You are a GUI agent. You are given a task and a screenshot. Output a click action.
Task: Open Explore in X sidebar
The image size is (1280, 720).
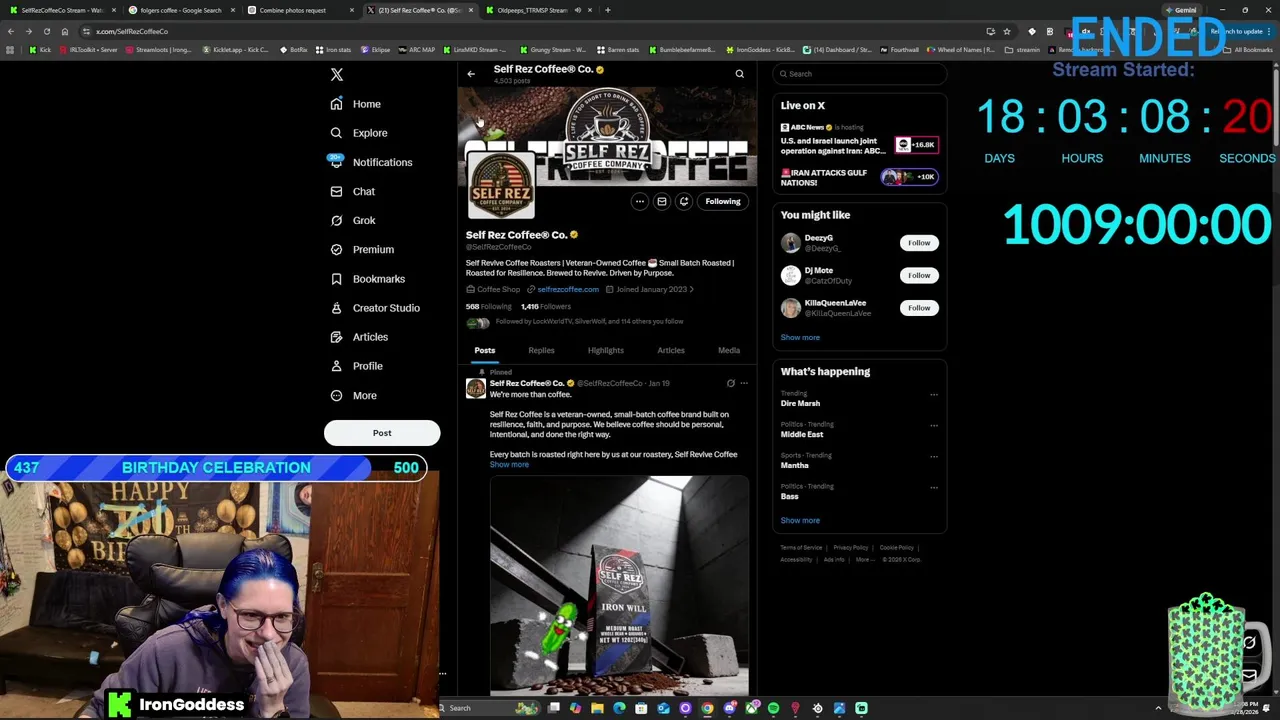pos(359,133)
